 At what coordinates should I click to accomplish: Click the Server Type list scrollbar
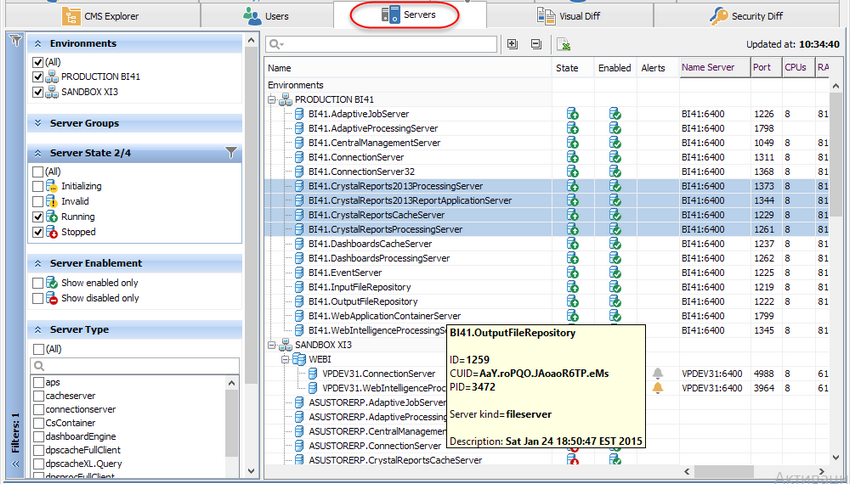tap(231, 423)
